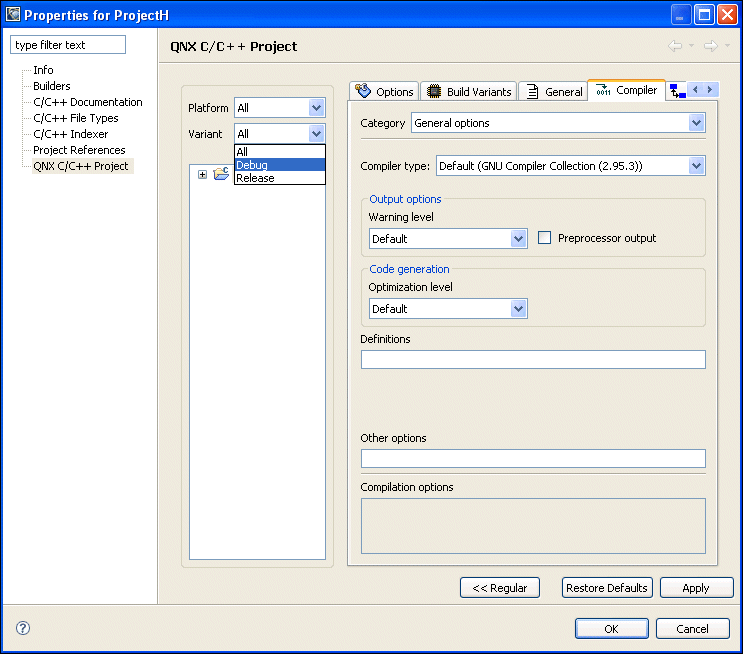Click the back navigation arrow
This screenshot has height=654, width=743.
tap(676, 46)
